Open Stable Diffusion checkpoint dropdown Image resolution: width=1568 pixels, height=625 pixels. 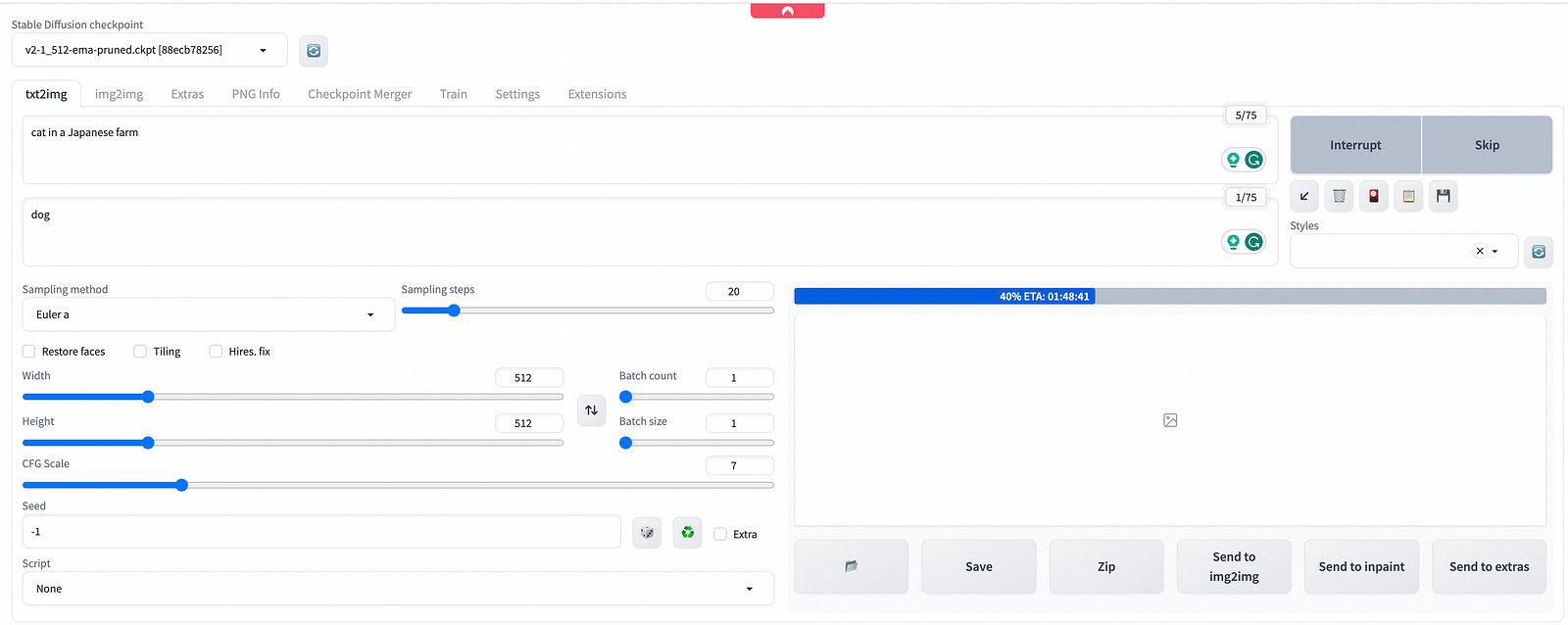pyautogui.click(x=150, y=50)
